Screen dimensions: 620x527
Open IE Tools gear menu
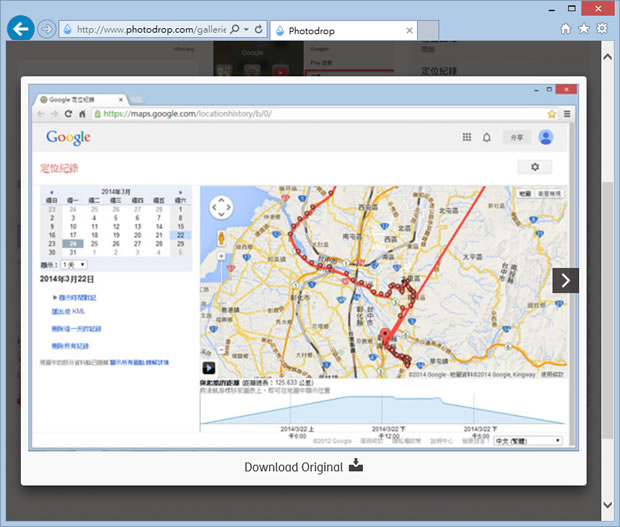602,28
